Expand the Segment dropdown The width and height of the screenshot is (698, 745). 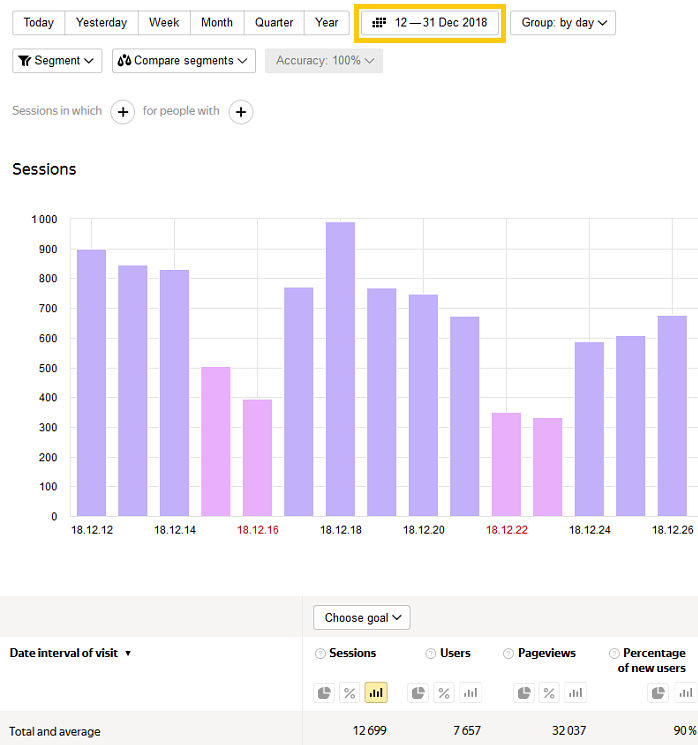(x=57, y=61)
